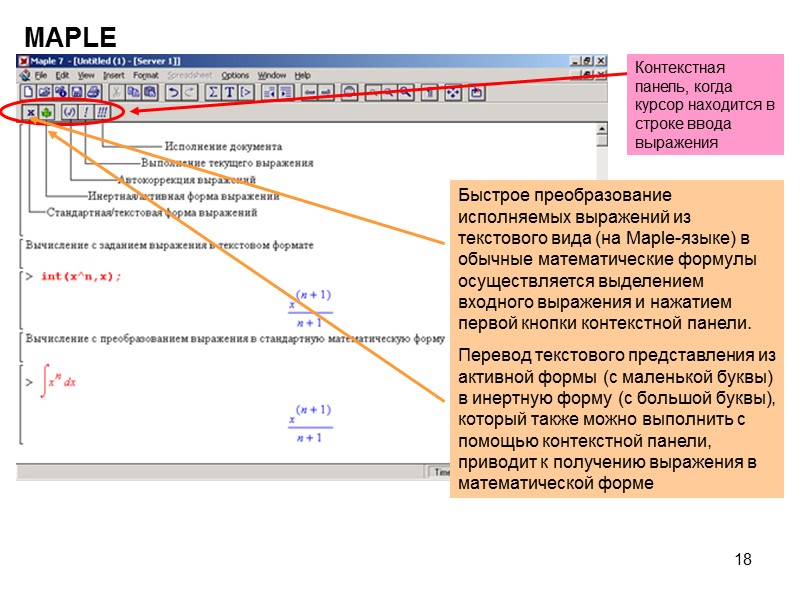Toggle inert/active form with maple leaf button
Screen dimensions: 800x600
pos(46,112)
